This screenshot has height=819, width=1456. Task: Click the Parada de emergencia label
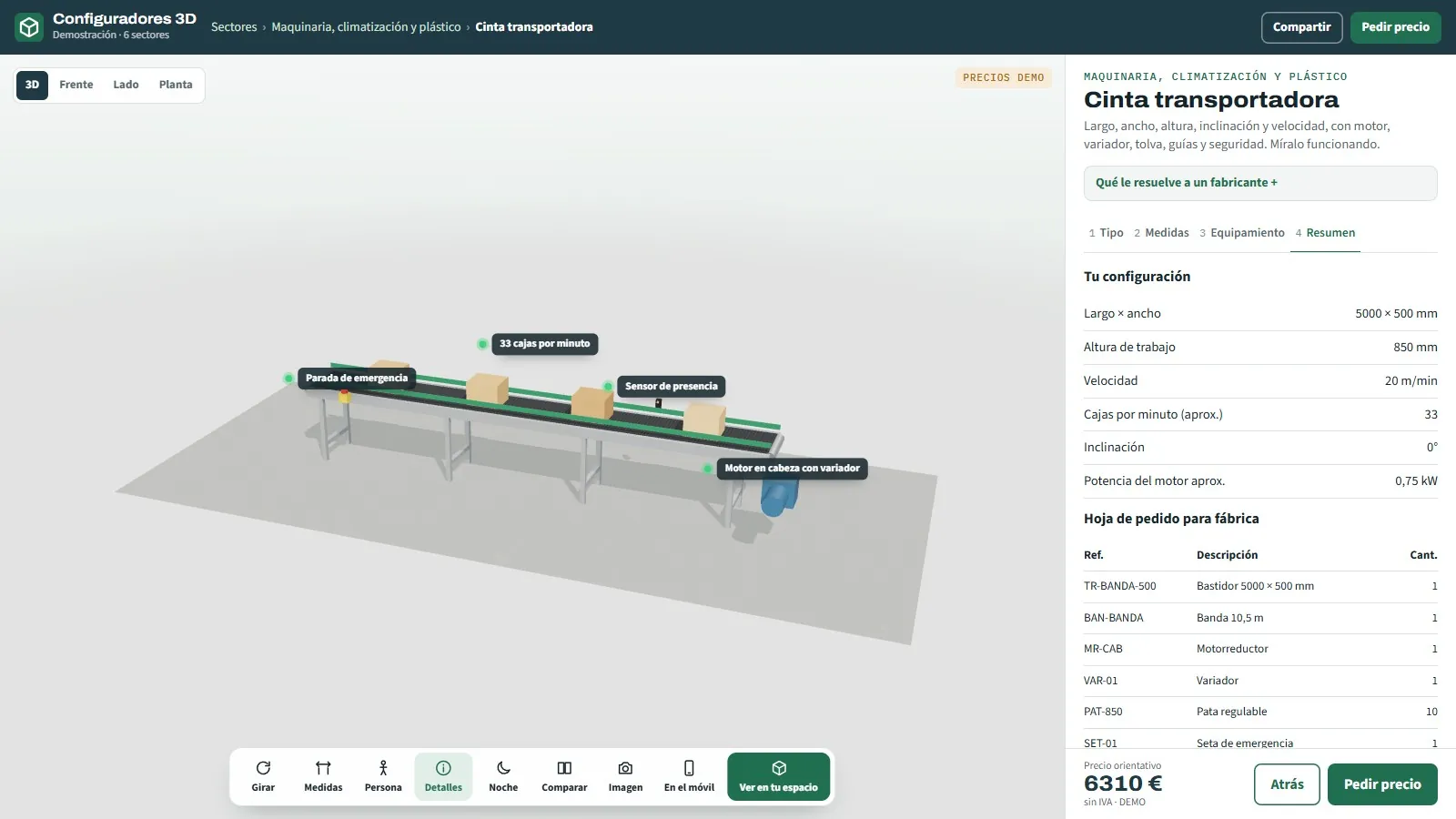[x=357, y=379]
